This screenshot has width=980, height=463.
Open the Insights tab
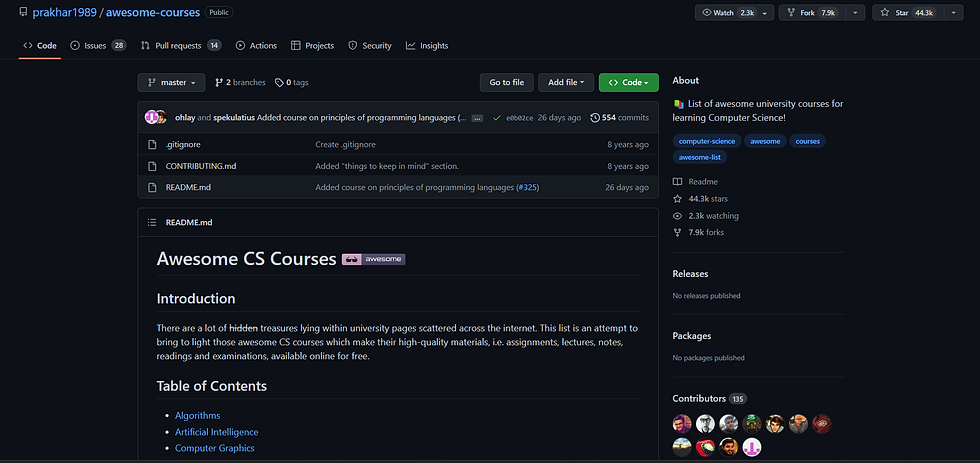click(x=427, y=46)
